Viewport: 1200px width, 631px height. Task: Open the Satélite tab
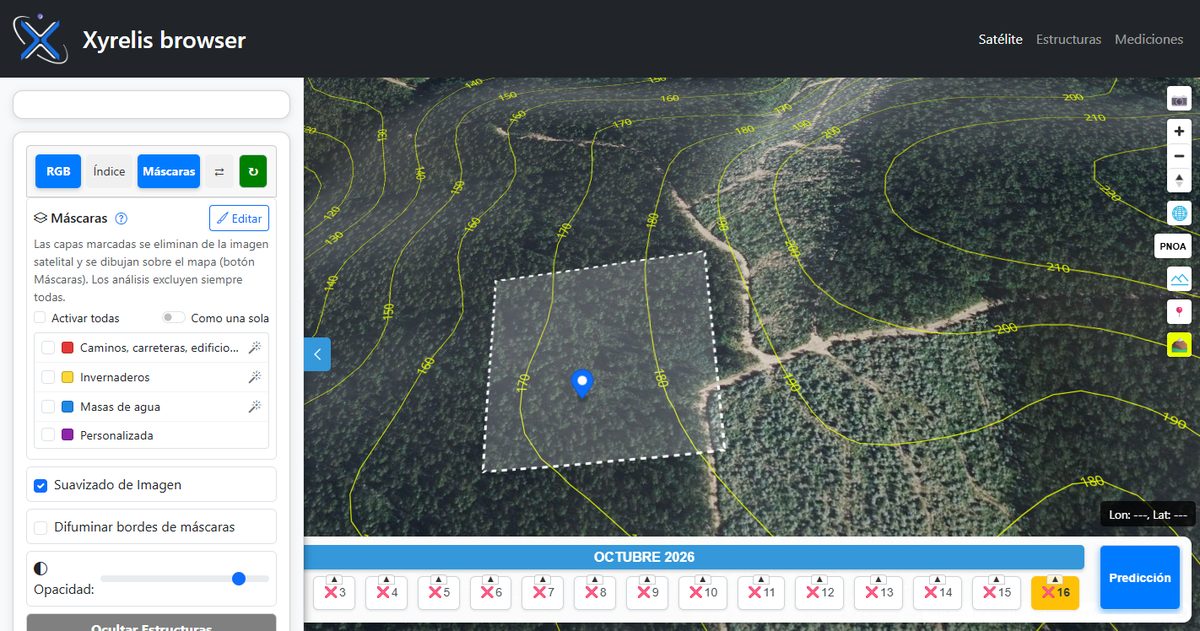tap(1000, 39)
